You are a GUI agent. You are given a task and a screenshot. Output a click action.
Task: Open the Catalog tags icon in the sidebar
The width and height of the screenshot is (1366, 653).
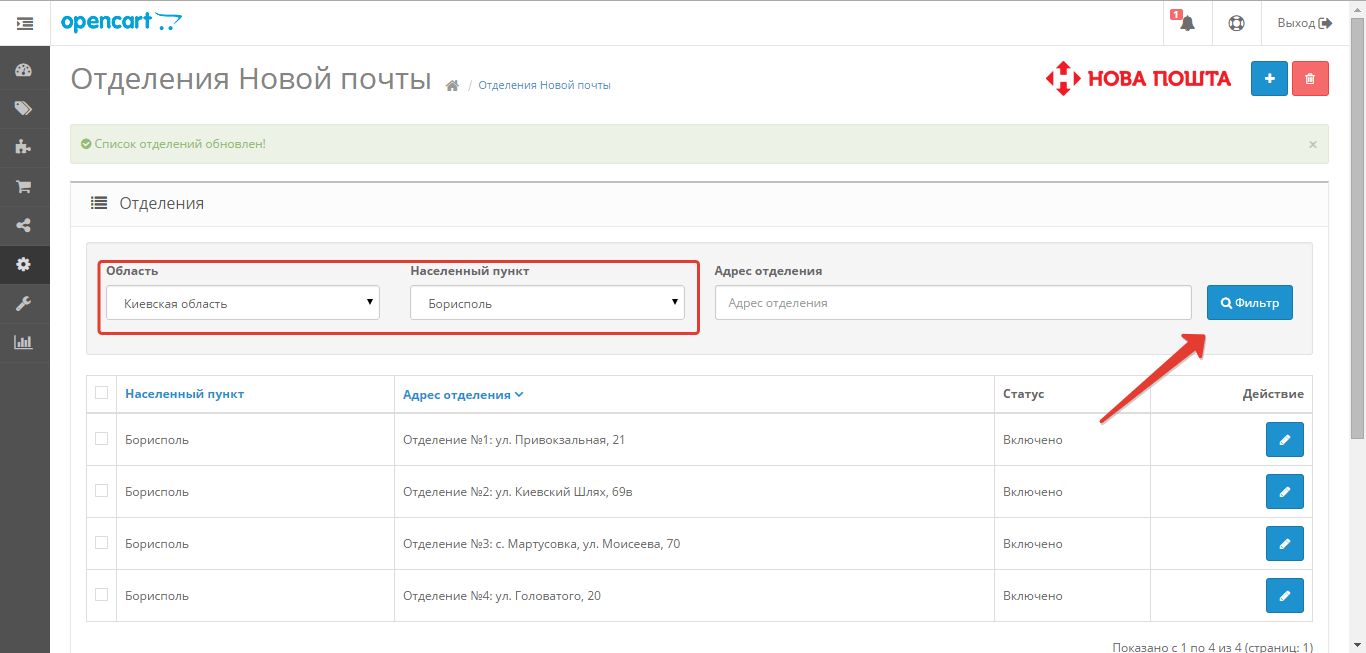tap(24, 109)
